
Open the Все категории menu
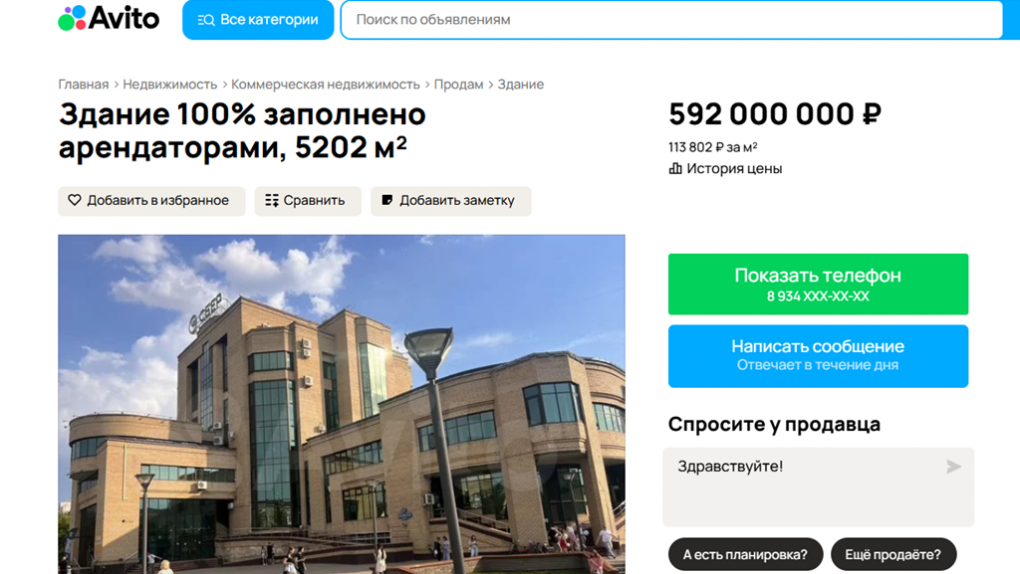(258, 20)
